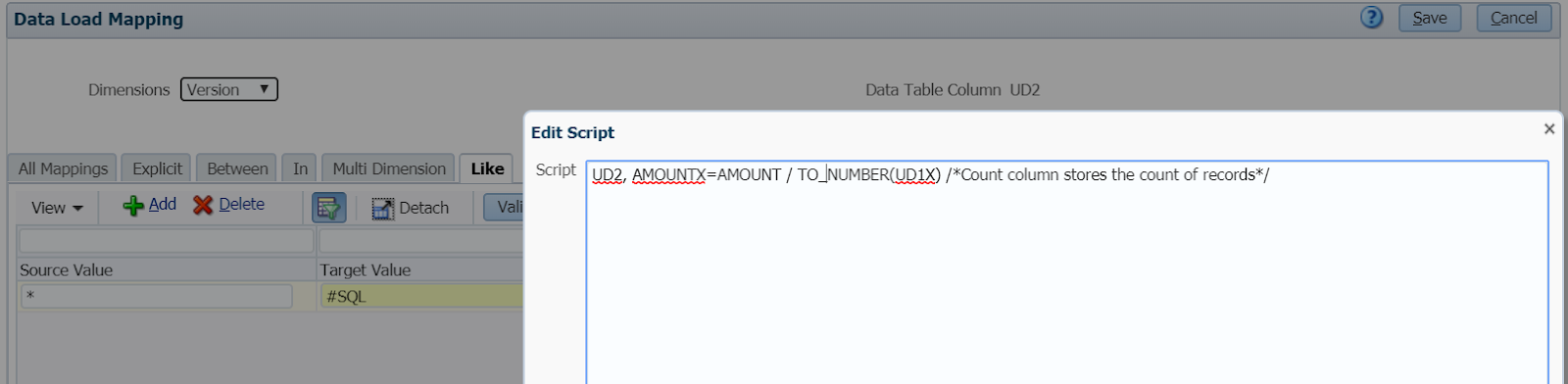Click the Cancel button
The height and width of the screenshot is (384, 1568).
tap(1514, 18)
